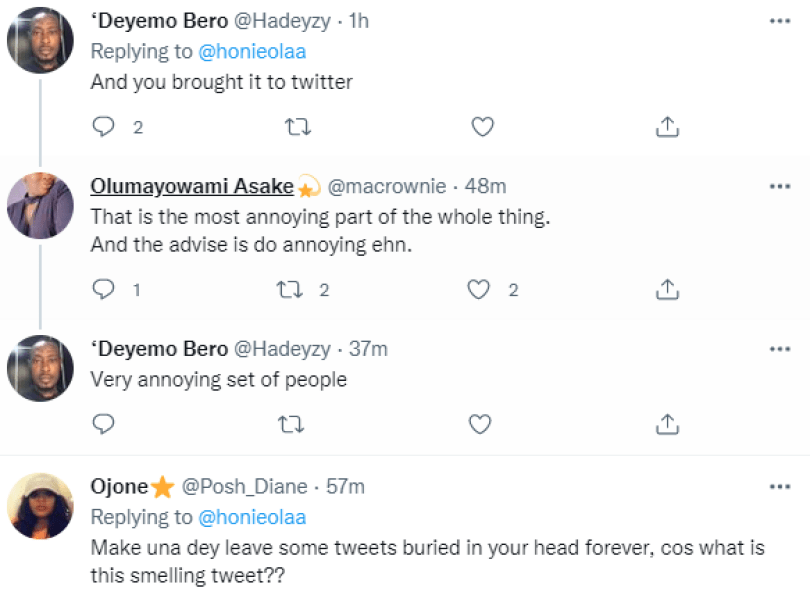Viewport: 810px width, 602px height.
Task: Like the "Very annoying set of people" tweet
Action: click(480, 424)
